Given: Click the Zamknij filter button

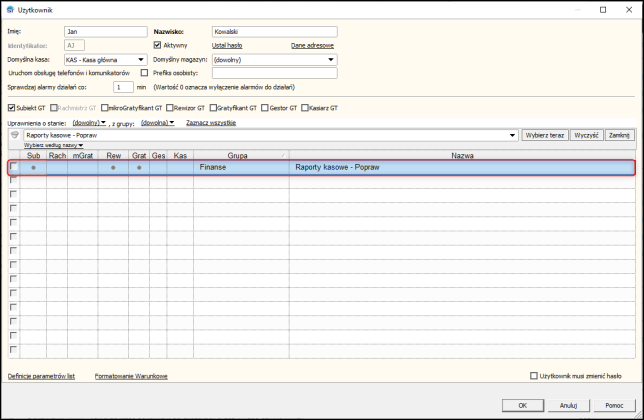Looking at the screenshot, I should coord(619,135).
